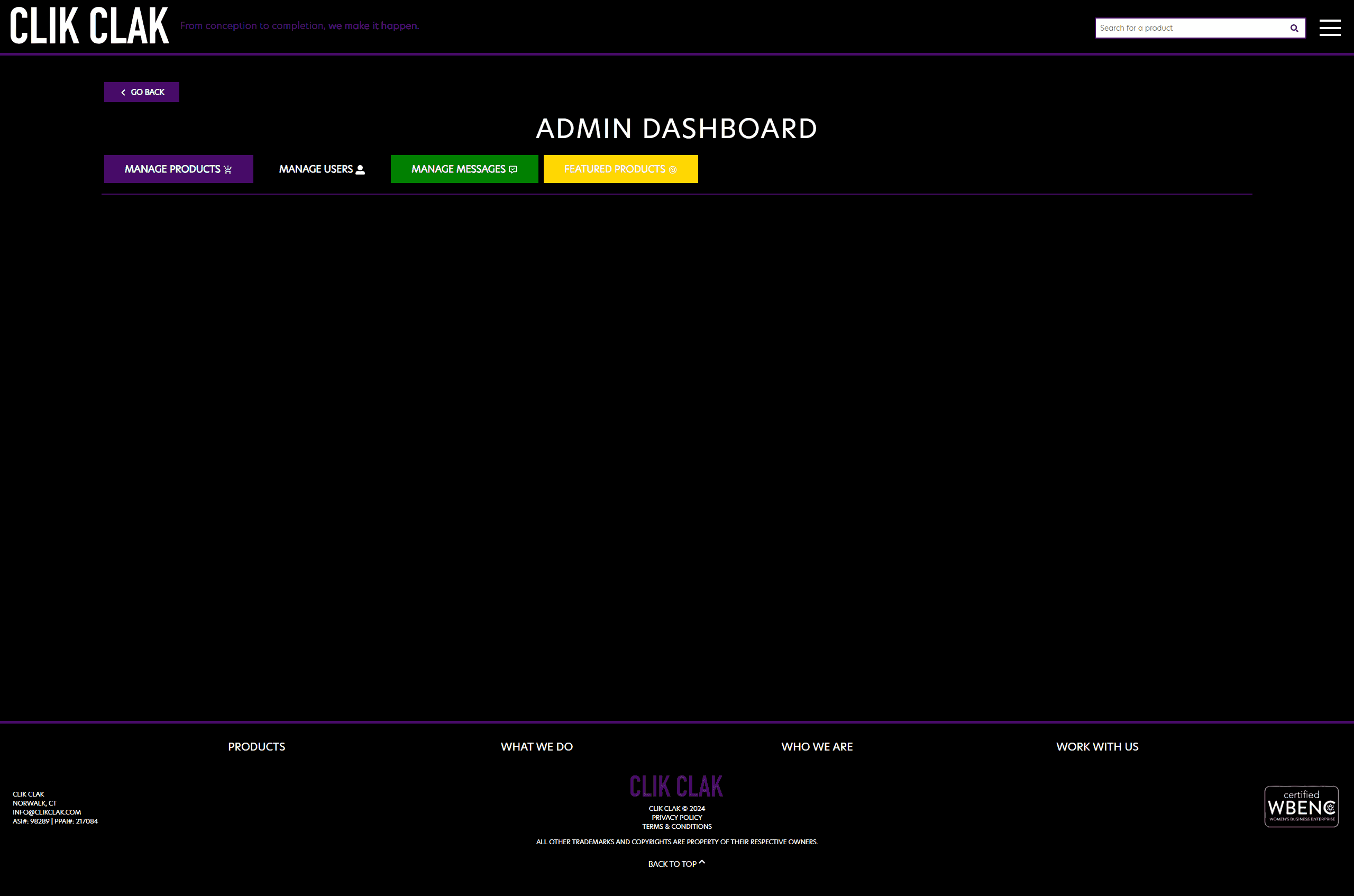
Task: Click the Back to Top caret
Action: 701,862
